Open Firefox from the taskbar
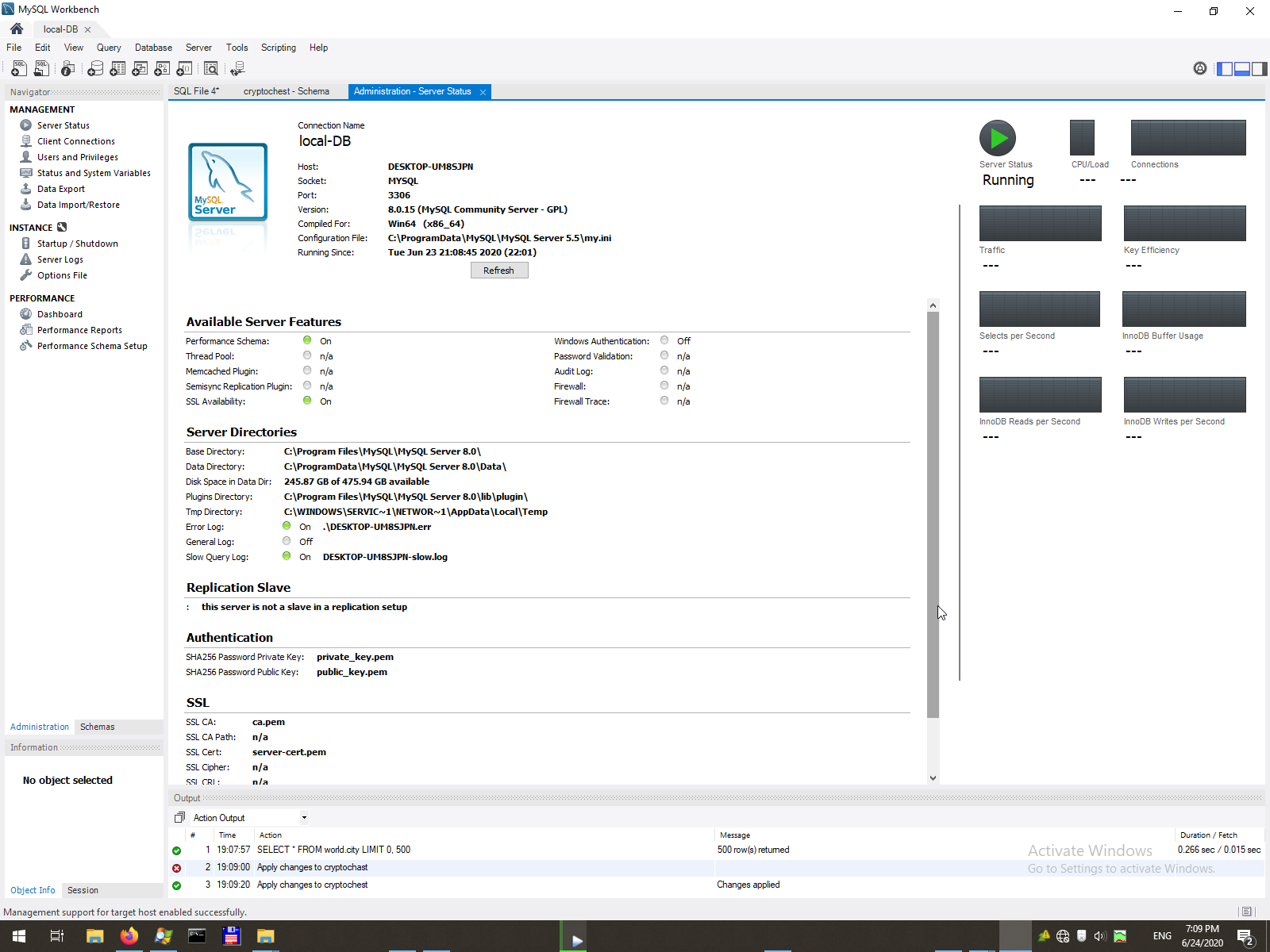The image size is (1270, 952). click(x=129, y=936)
